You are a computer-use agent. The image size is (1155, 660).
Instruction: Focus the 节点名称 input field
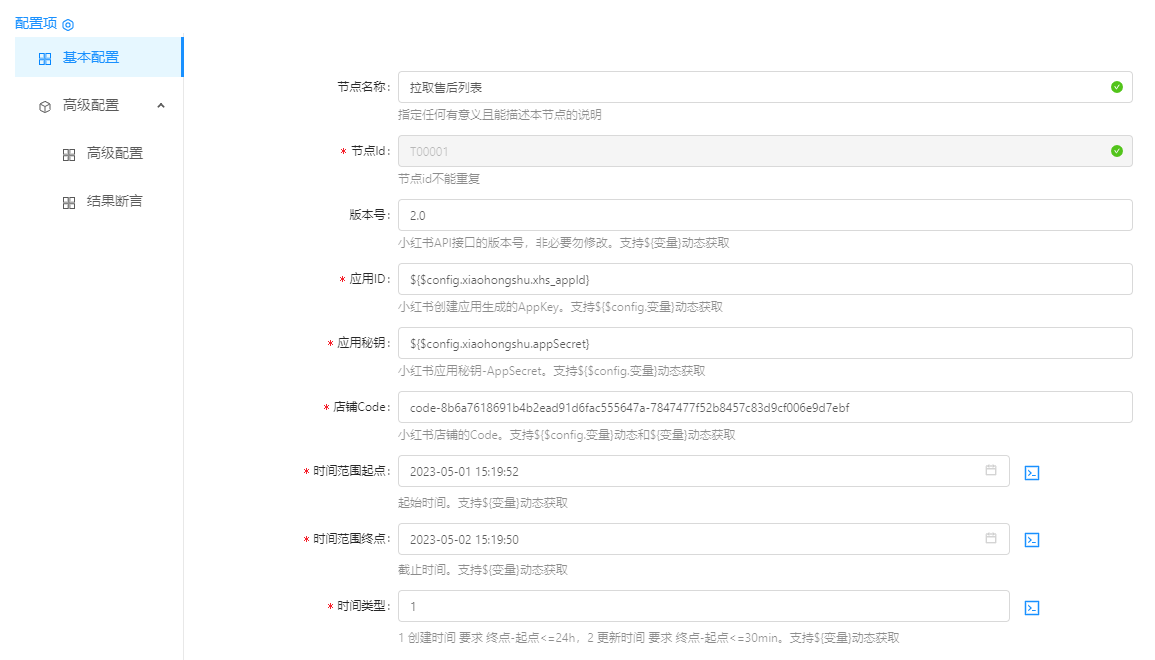coord(750,87)
